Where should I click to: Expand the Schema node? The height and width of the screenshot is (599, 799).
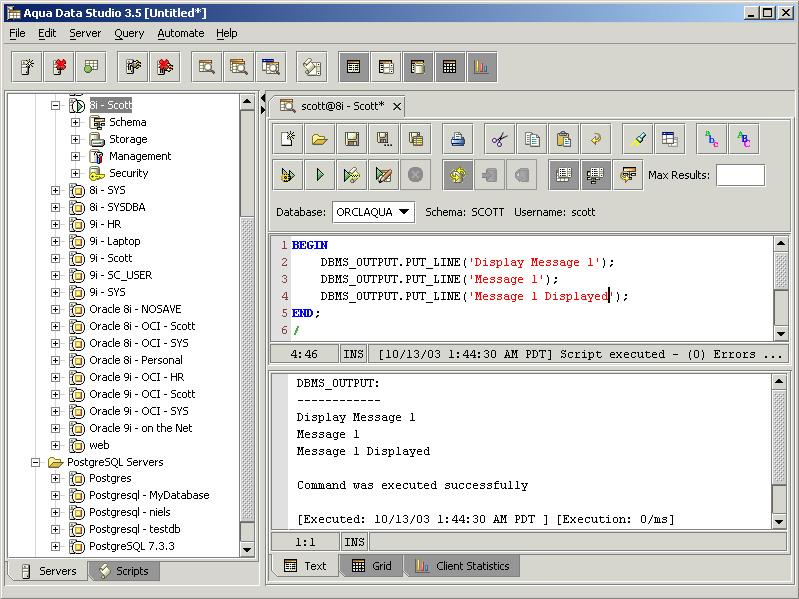tap(75, 122)
